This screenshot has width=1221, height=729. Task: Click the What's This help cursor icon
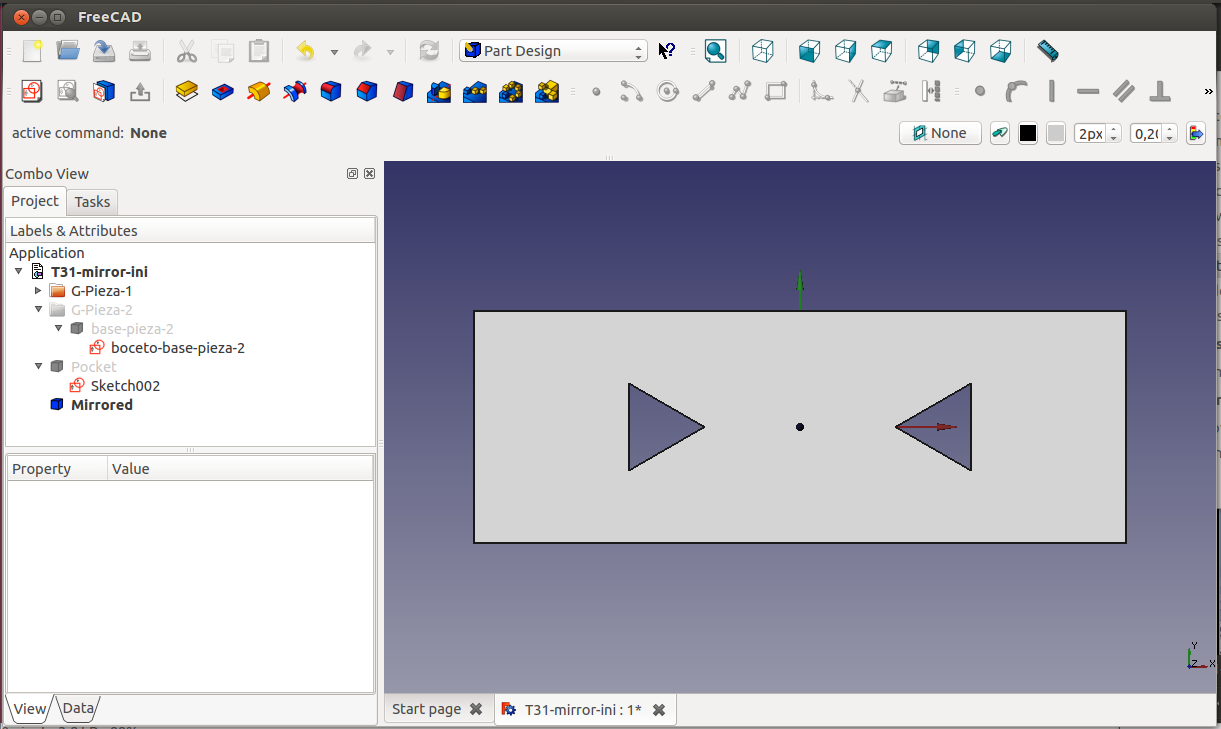click(667, 51)
